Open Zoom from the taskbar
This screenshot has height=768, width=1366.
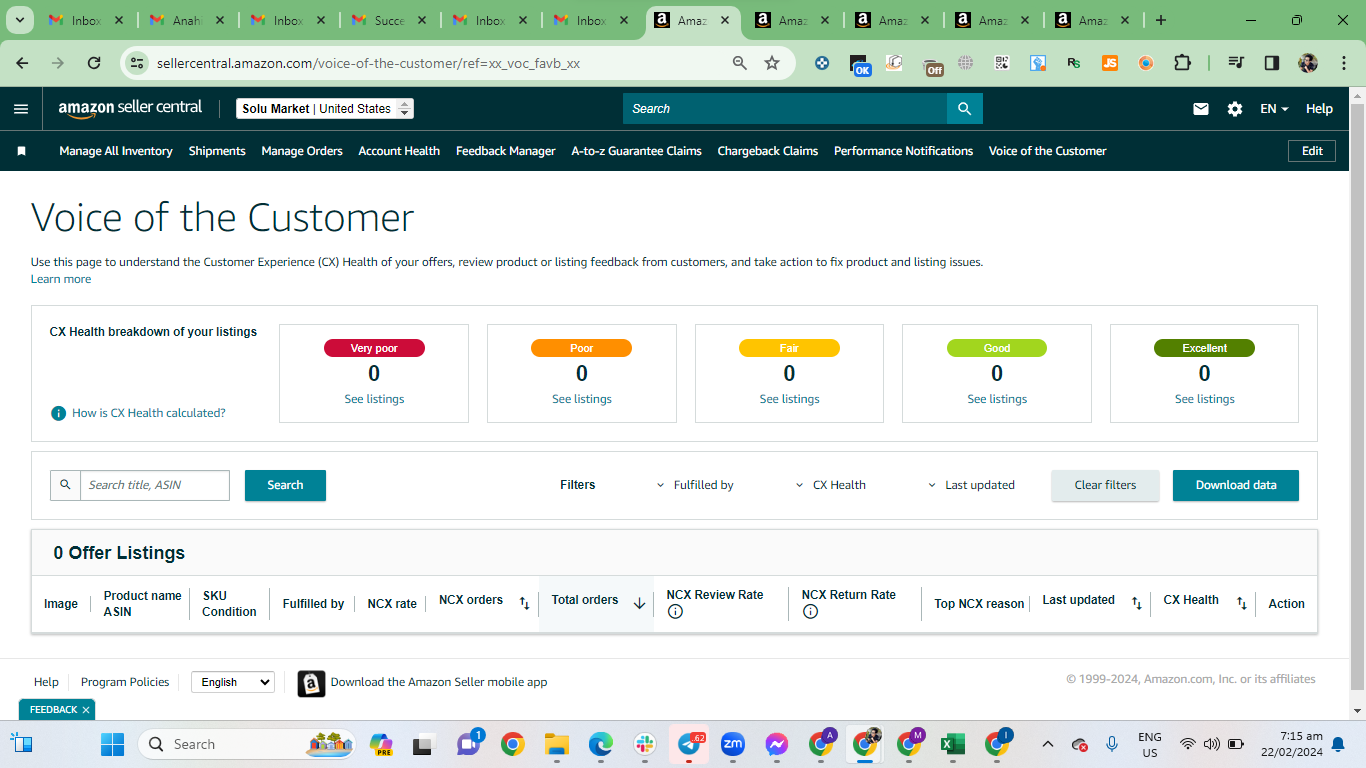733,744
